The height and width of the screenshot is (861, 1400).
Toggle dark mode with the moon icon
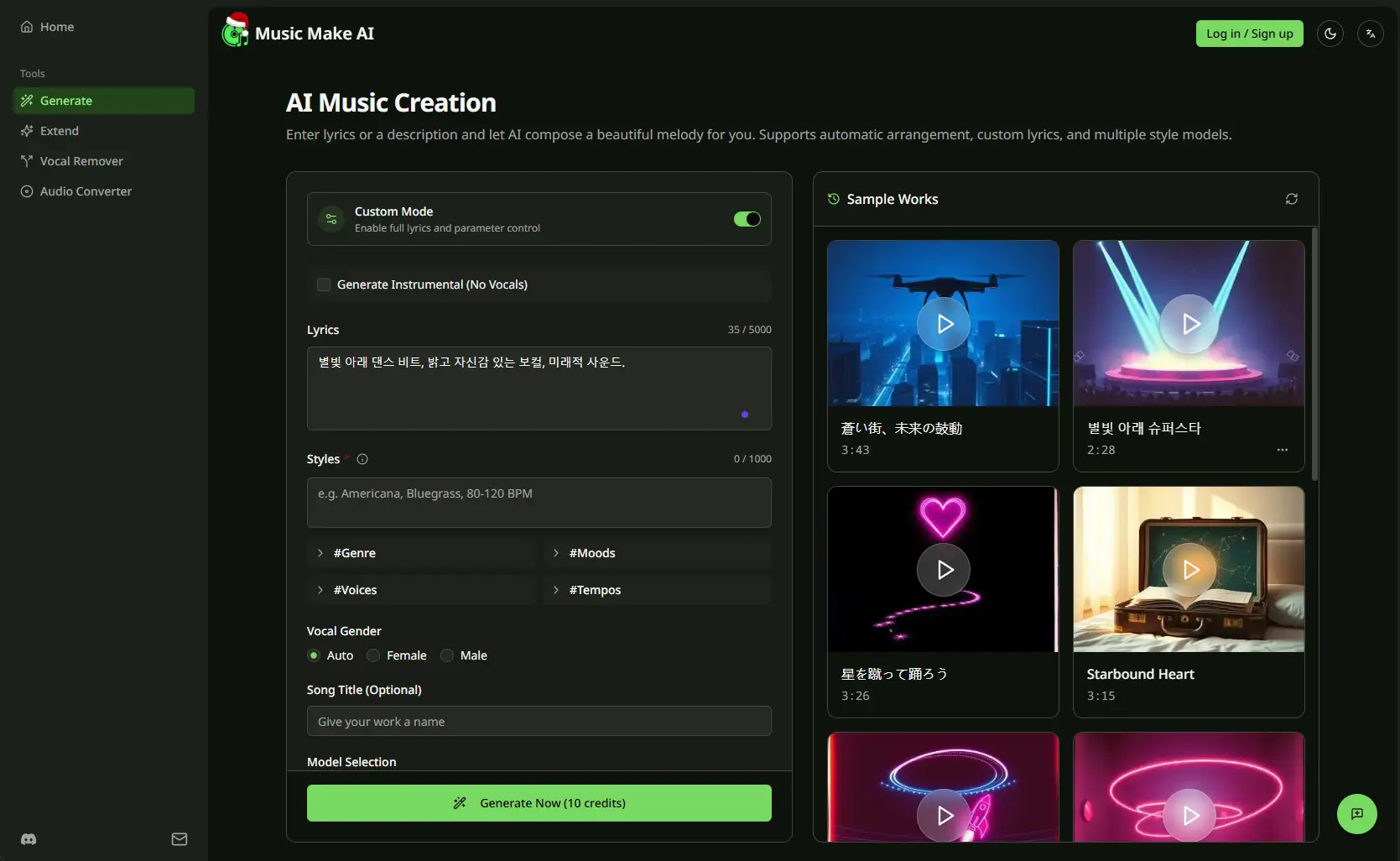pos(1330,34)
